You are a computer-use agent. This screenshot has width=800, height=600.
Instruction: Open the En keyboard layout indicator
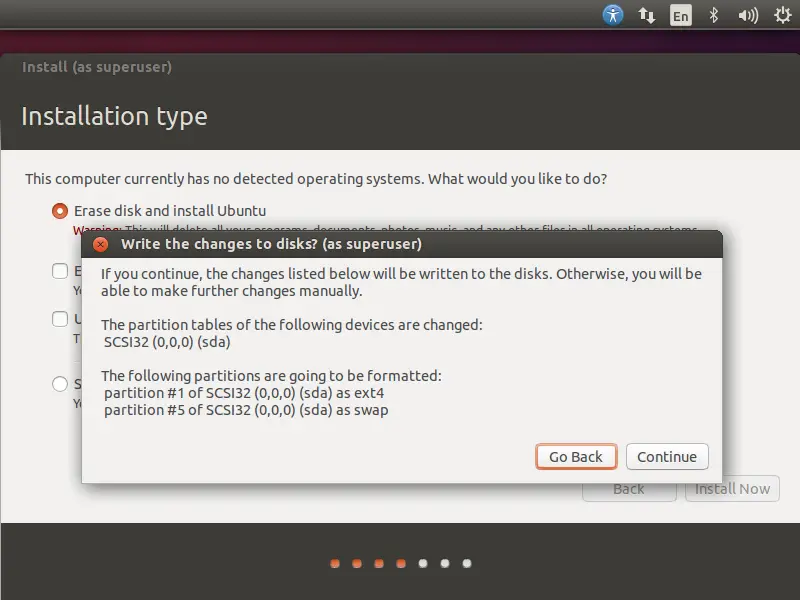pyautogui.click(x=681, y=15)
